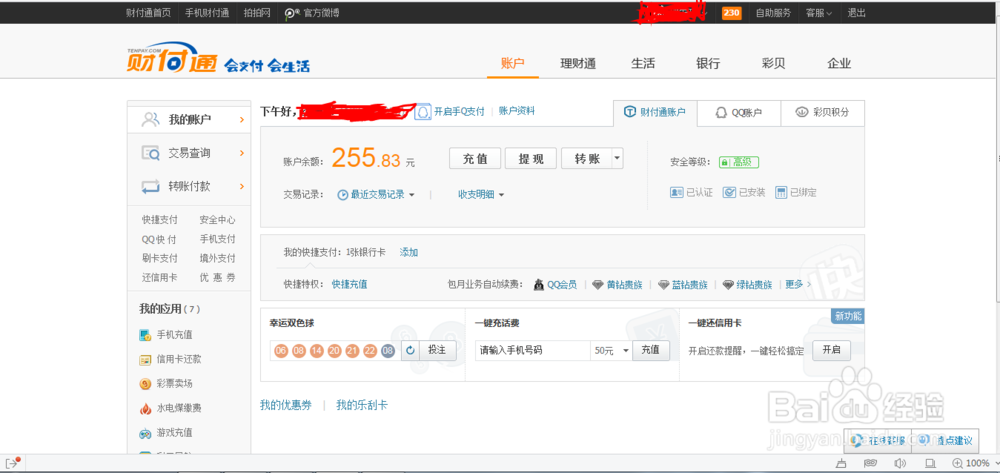The width and height of the screenshot is (1000, 473).
Task: Open the 银行 navigation tab
Action: pyautogui.click(x=708, y=64)
